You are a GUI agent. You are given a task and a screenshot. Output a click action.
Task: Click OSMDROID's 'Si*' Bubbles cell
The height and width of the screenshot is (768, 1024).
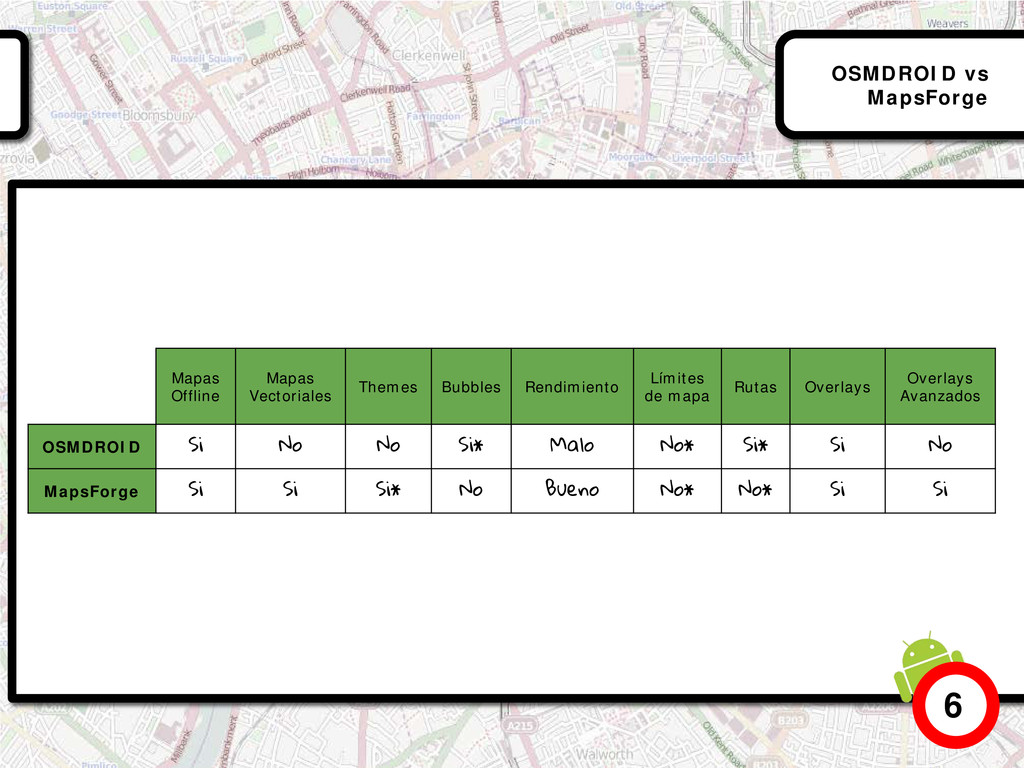(471, 447)
